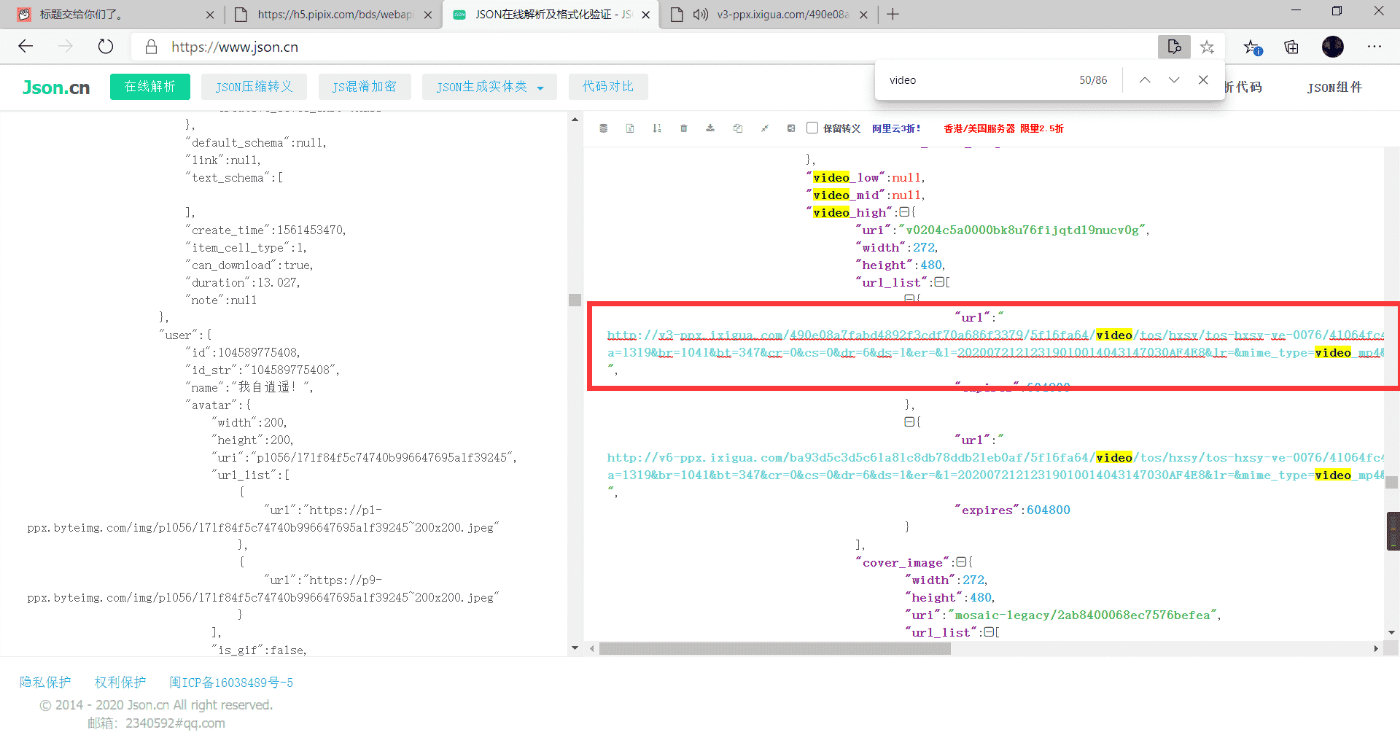Click the "can_download":true line
The height and width of the screenshot is (751, 1400).
pos(250,265)
